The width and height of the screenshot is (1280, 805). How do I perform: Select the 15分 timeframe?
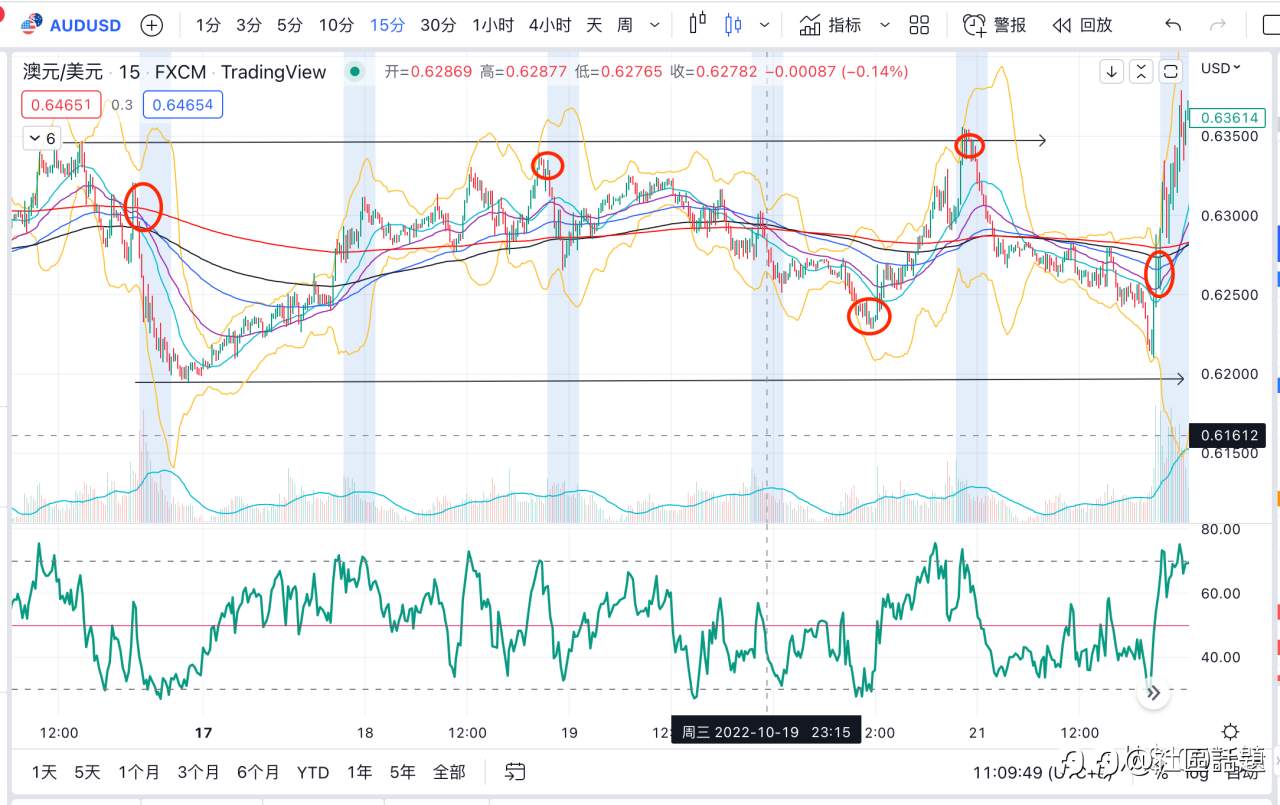(387, 25)
